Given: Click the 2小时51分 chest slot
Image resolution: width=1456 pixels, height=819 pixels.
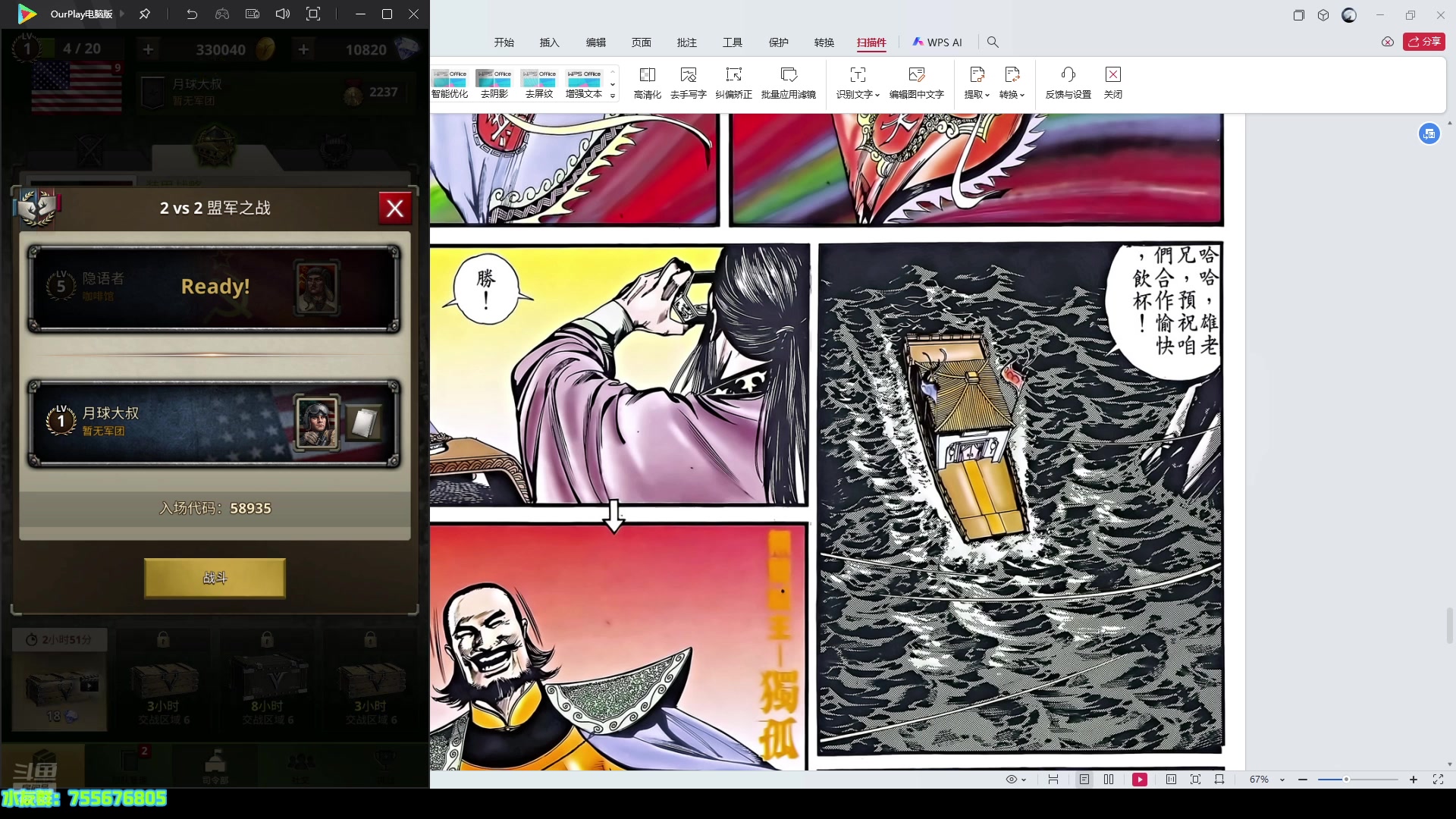Looking at the screenshot, I should (60, 680).
